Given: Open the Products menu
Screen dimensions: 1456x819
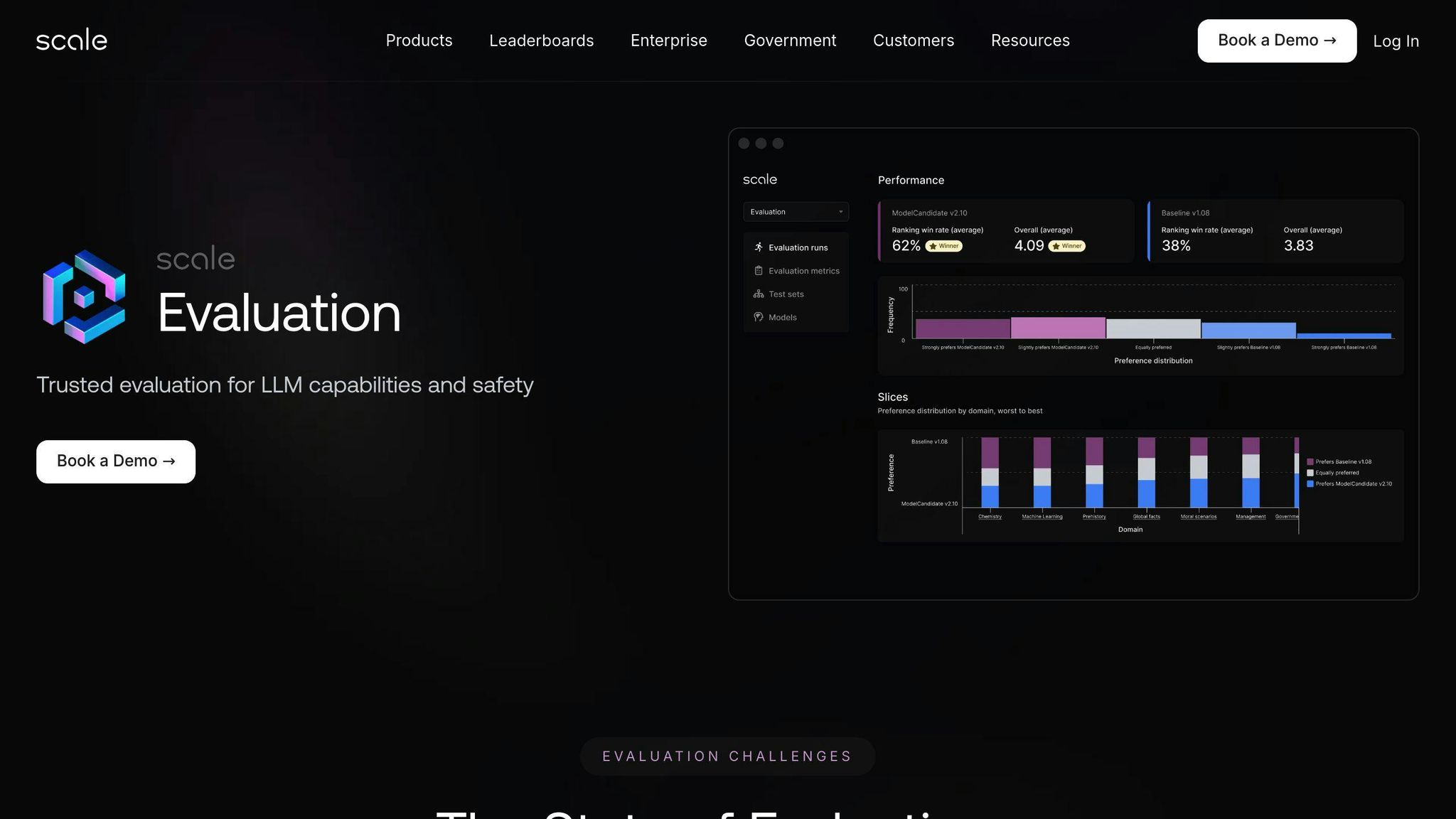Looking at the screenshot, I should click(x=419, y=41).
